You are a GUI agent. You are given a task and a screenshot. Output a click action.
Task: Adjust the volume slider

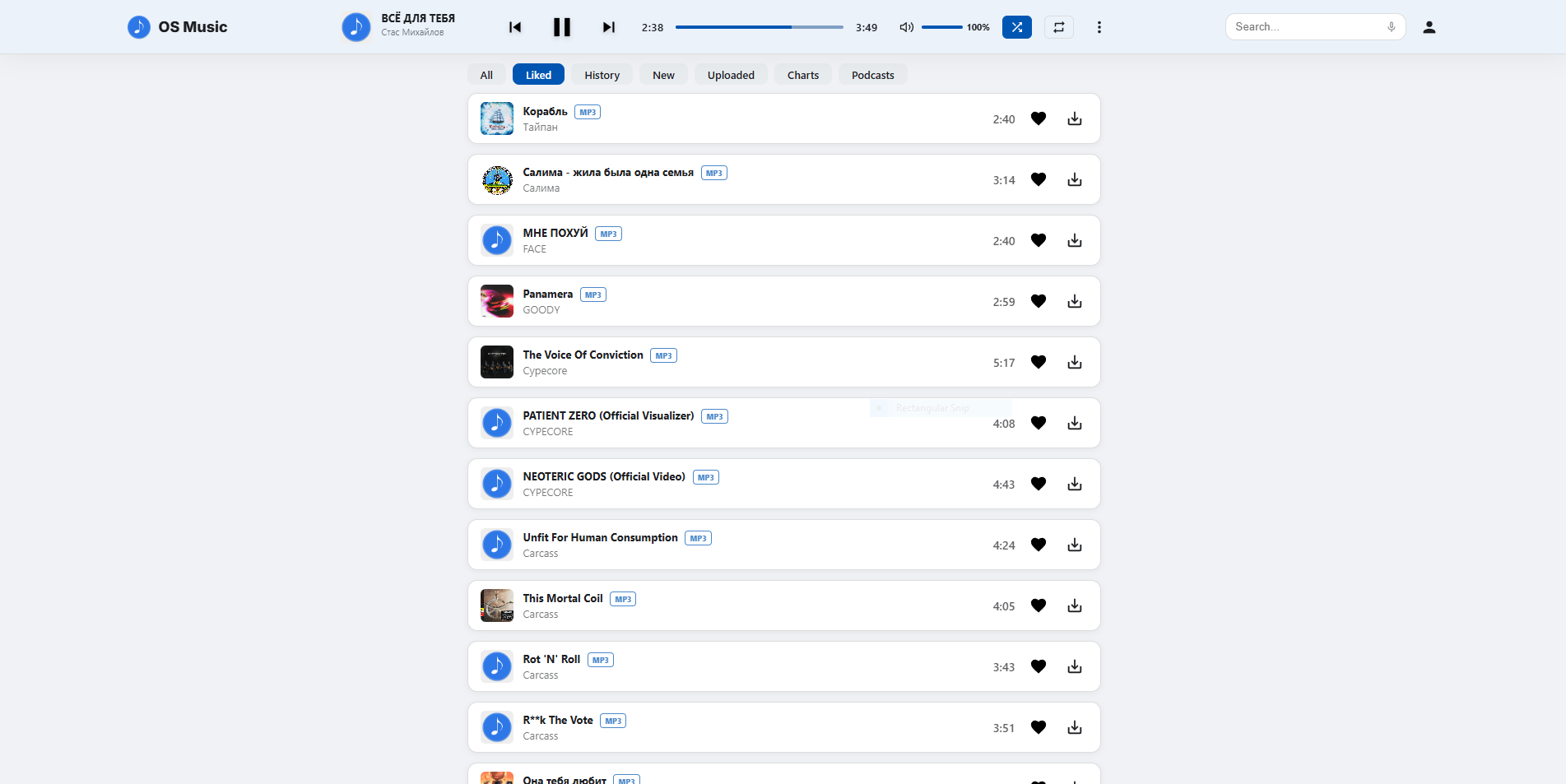point(941,27)
